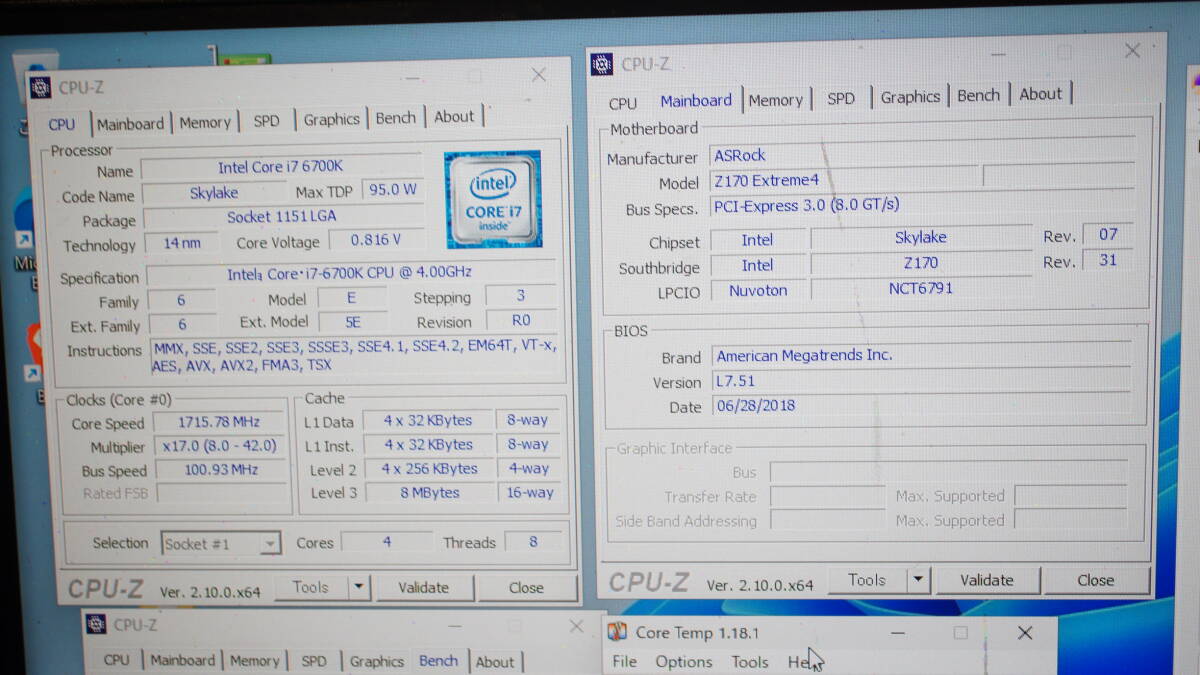Click the CPU-Z icon in the bottom window title bar
Image resolution: width=1200 pixels, height=675 pixels.
(x=97, y=624)
